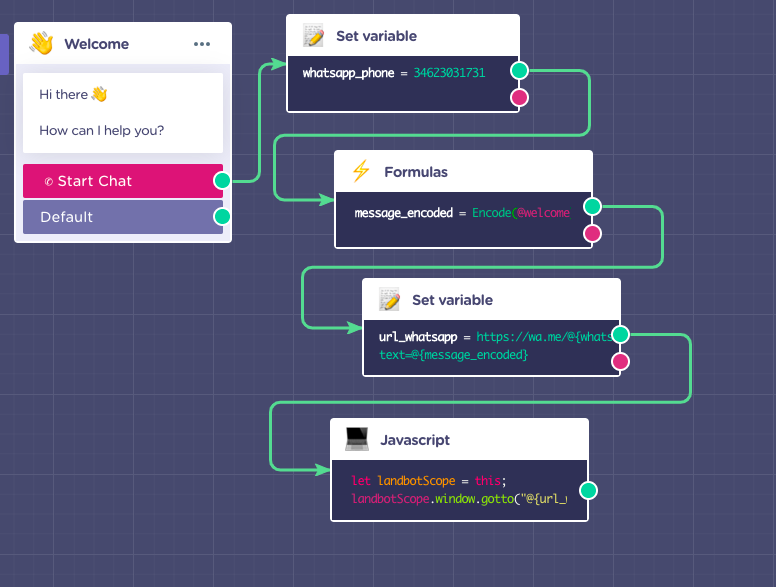Click the value 34623031731
The height and width of the screenshot is (587, 776).
(449, 73)
